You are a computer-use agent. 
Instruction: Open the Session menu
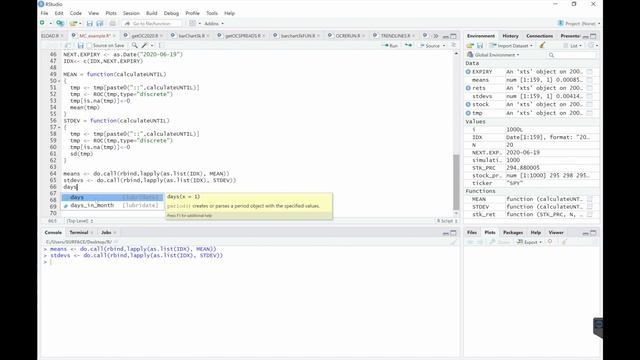[x=131, y=13]
